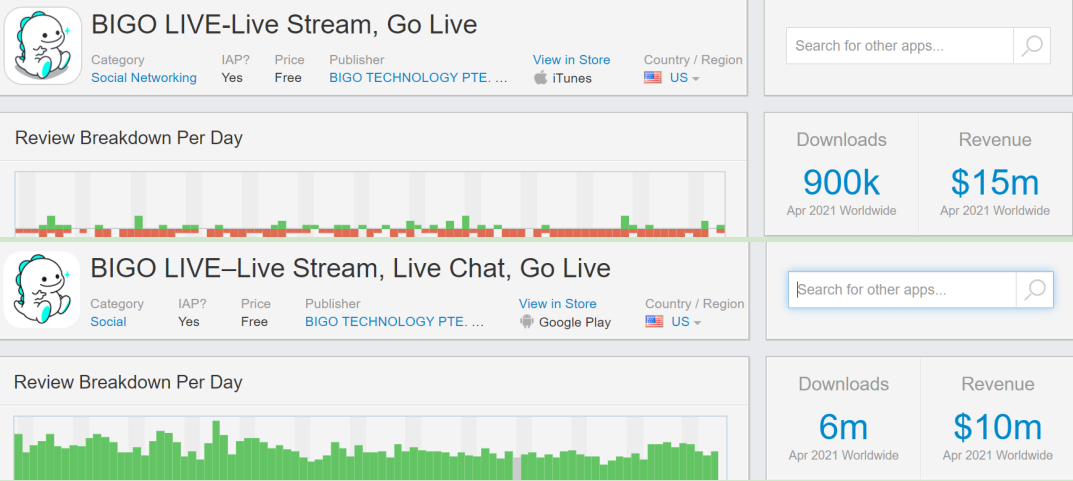Viewport: 1073px width, 481px height.
Task: Click View in Store above iTunes
Action: (x=571, y=60)
